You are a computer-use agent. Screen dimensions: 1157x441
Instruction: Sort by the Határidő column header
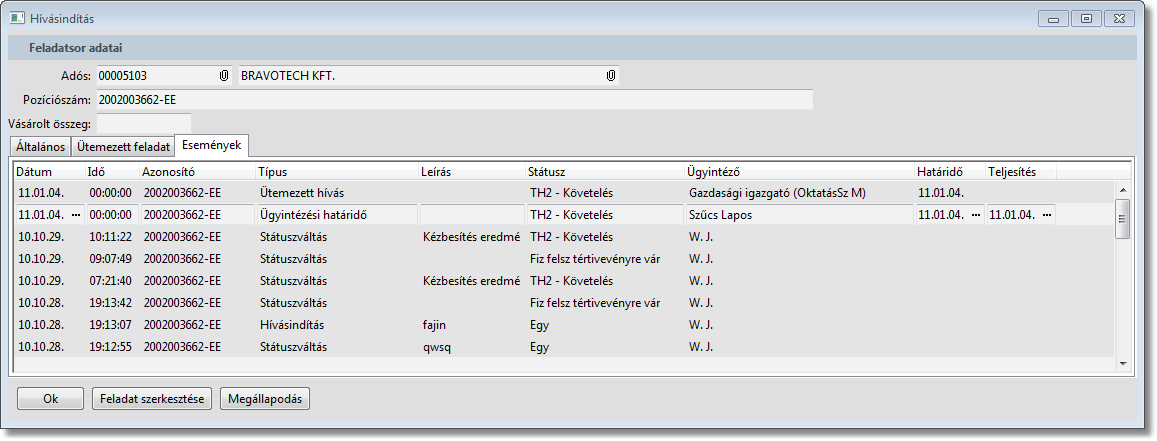coord(949,172)
